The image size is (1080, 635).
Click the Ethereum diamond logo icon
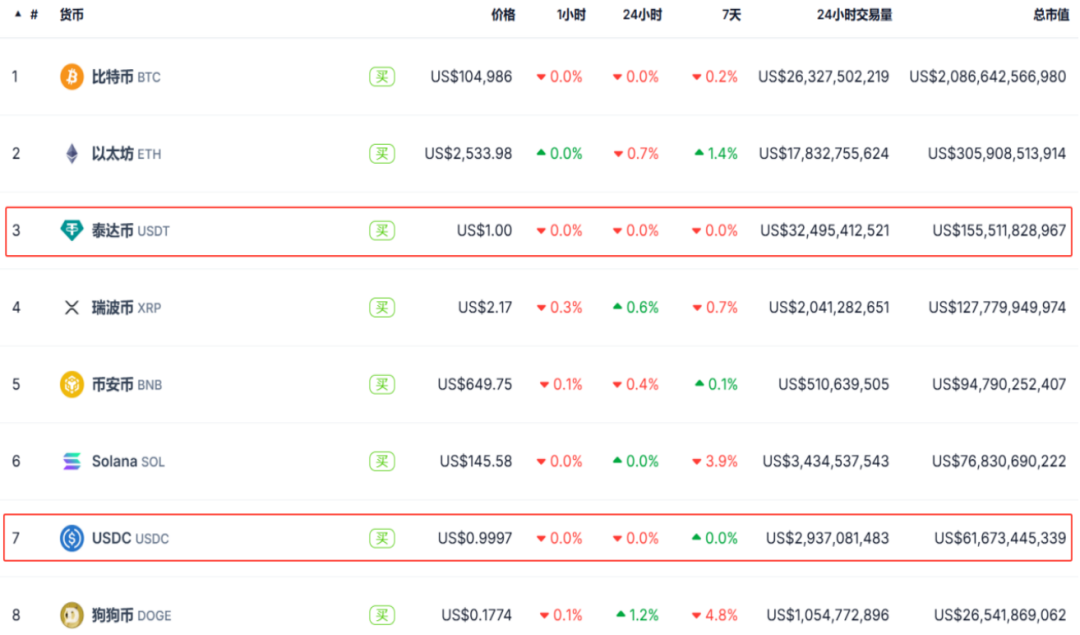[72, 154]
